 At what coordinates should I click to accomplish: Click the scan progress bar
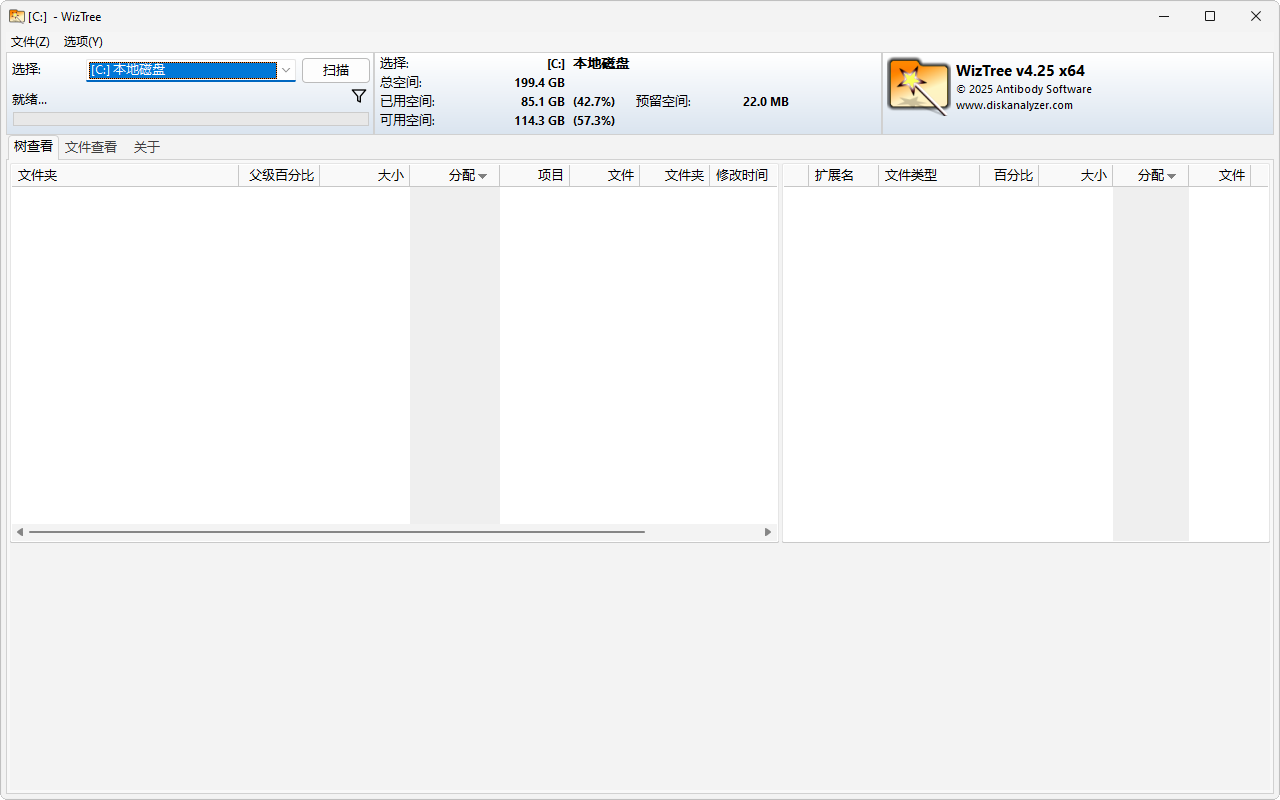pyautogui.click(x=190, y=118)
